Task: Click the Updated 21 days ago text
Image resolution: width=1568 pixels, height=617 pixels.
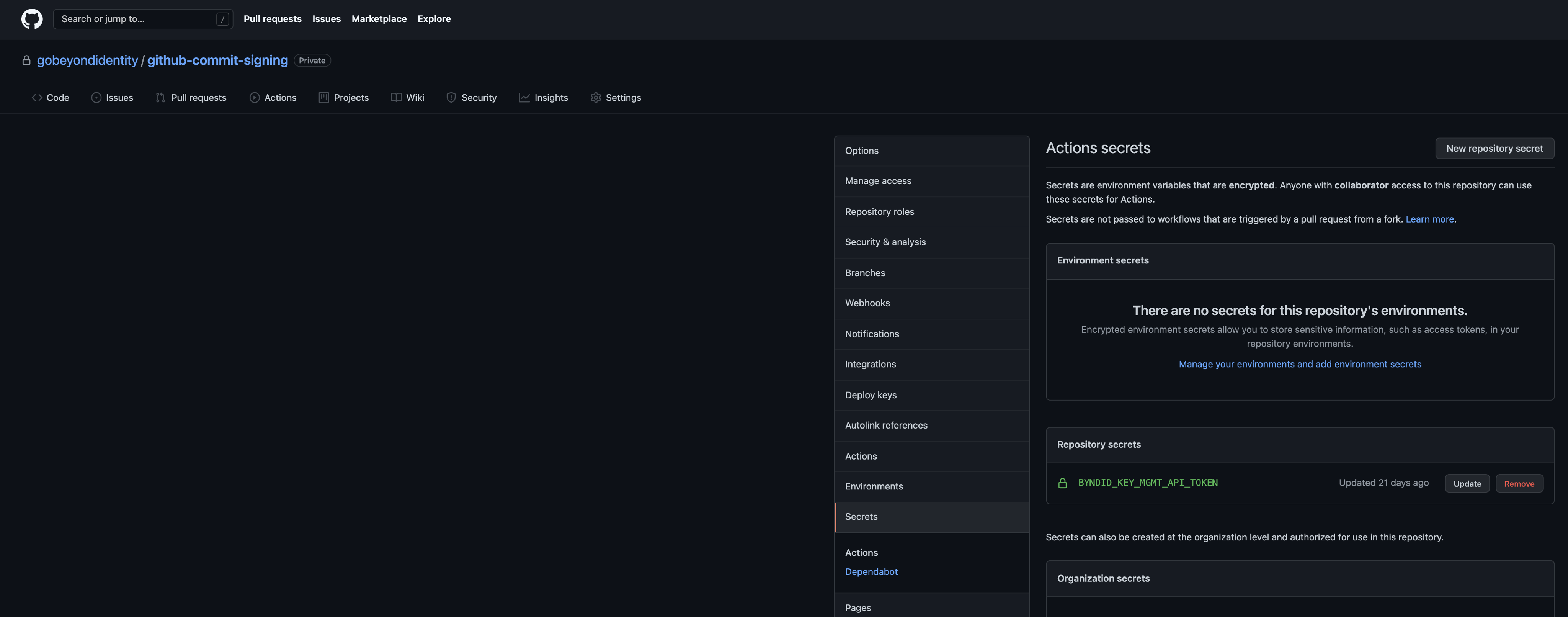Action: pos(1383,483)
